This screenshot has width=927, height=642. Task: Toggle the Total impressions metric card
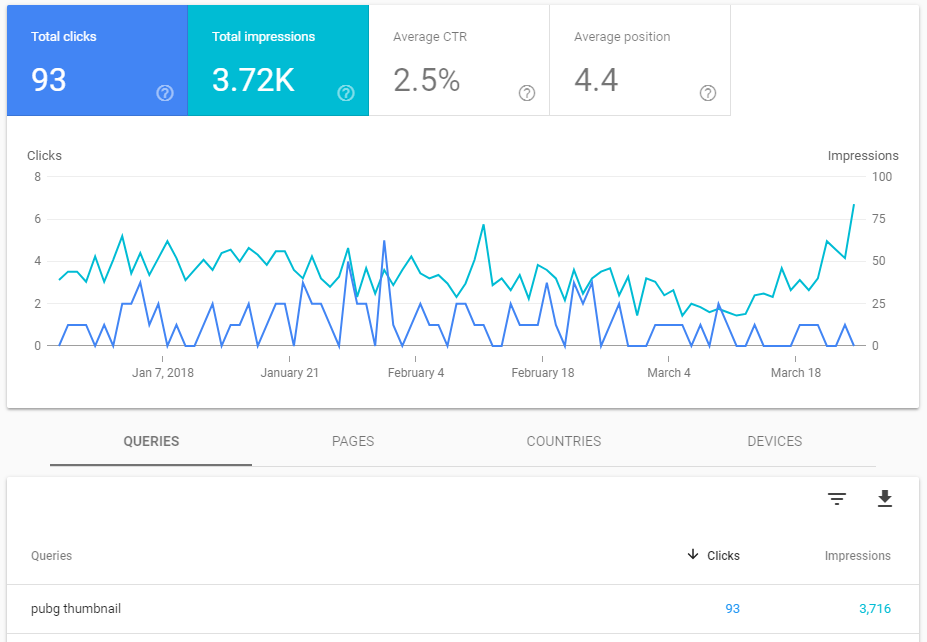277,61
